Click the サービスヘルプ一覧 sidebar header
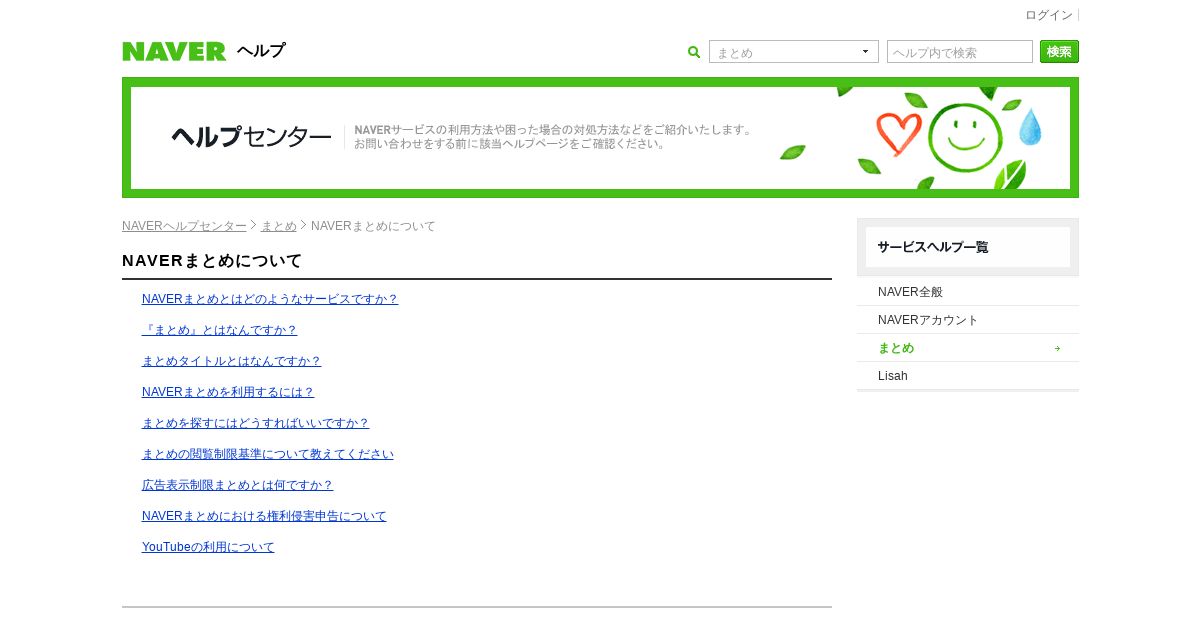Viewport: 1200px width, 630px height. [968, 247]
